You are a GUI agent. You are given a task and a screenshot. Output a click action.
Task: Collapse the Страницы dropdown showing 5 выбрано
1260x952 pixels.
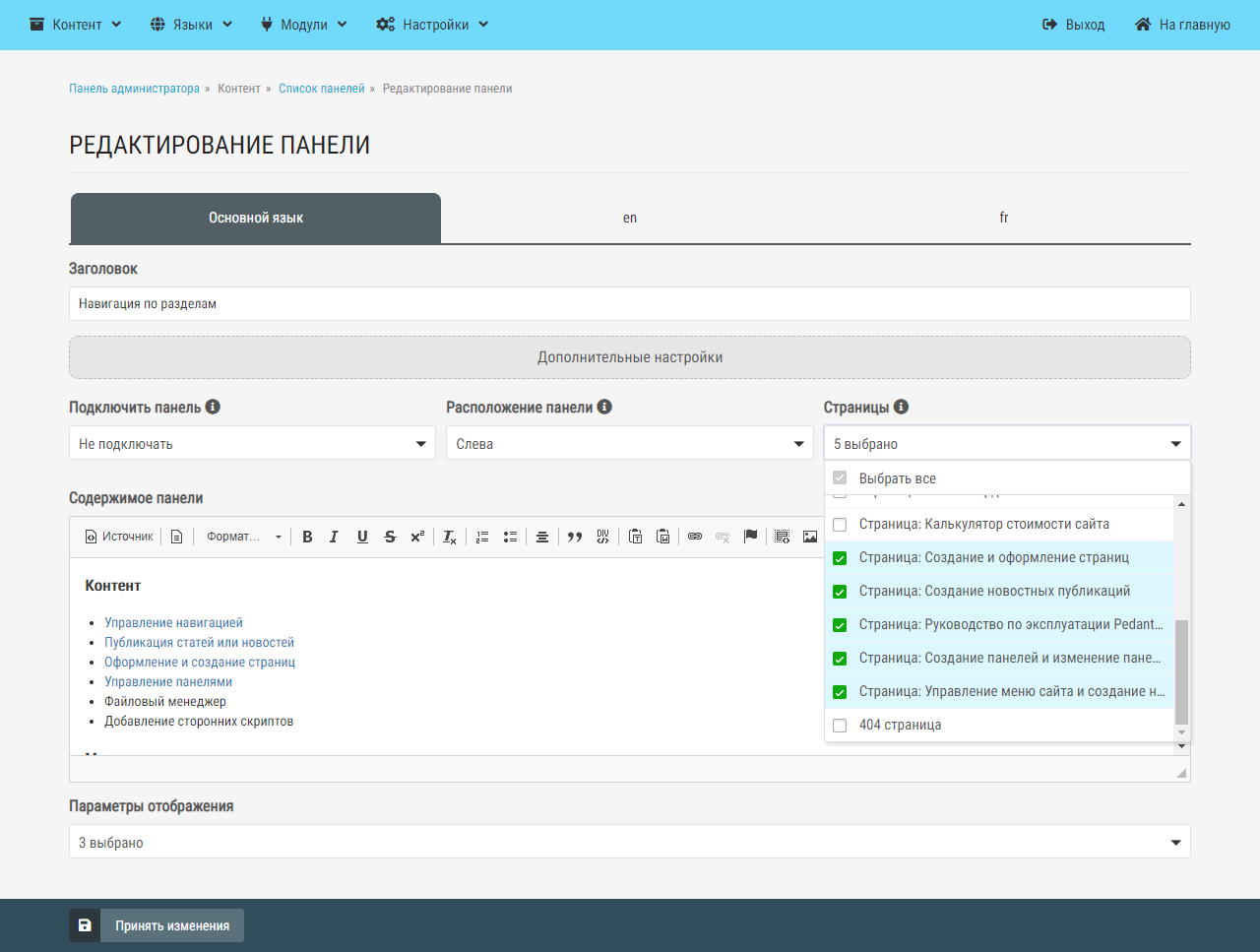(1007, 443)
